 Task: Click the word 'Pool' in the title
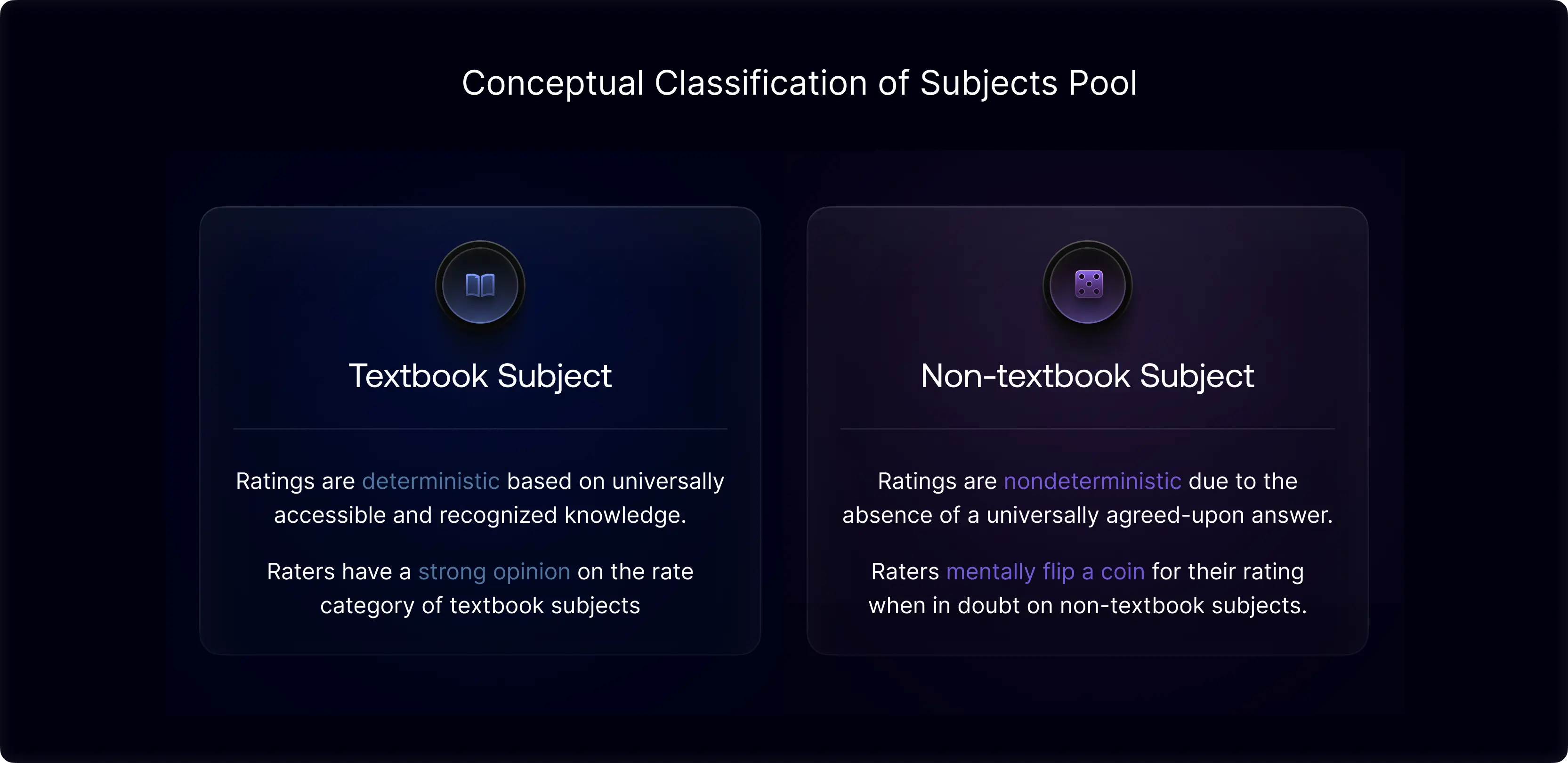tap(1102, 83)
